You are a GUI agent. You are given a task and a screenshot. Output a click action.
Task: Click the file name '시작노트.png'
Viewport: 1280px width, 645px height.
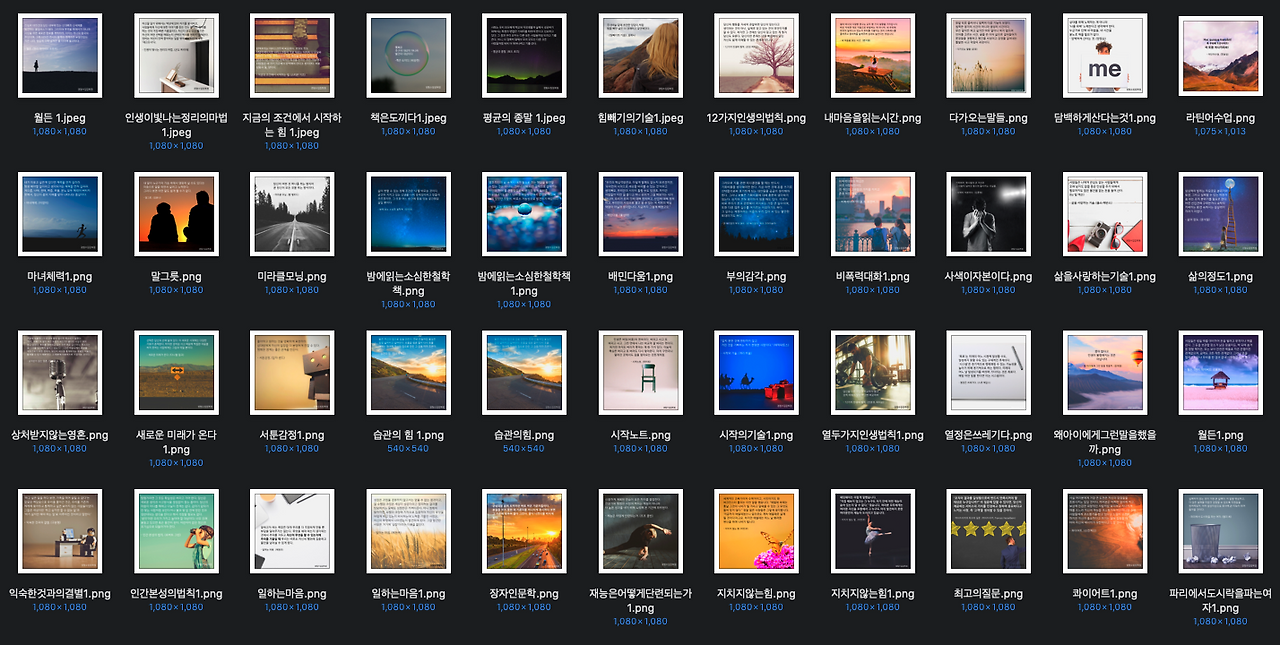(640, 435)
